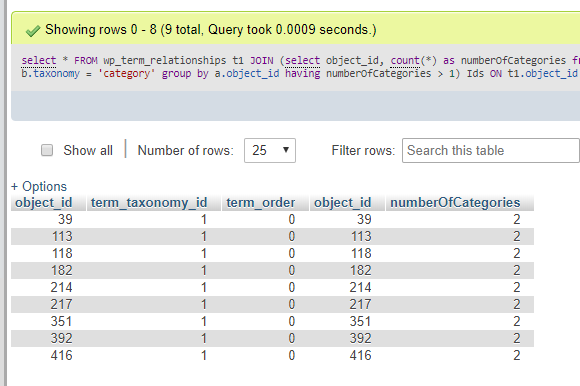
Task: Sort by numberOfCategories column header
Action: (x=455, y=203)
